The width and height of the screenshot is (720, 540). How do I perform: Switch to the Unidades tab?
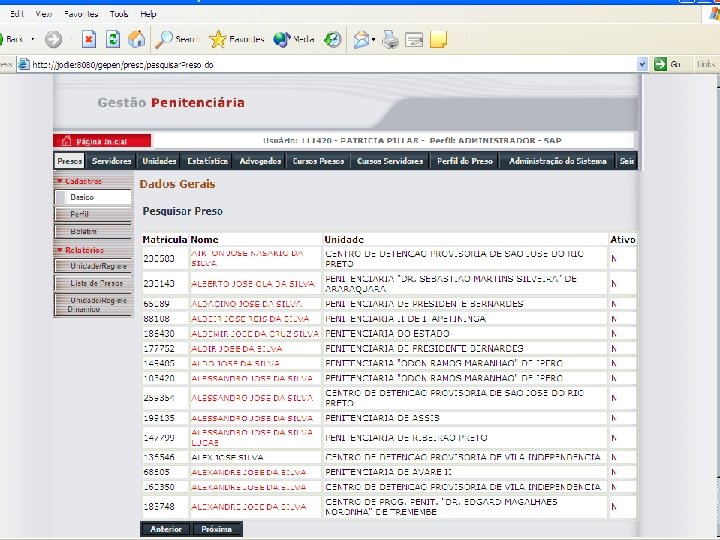tap(159, 161)
